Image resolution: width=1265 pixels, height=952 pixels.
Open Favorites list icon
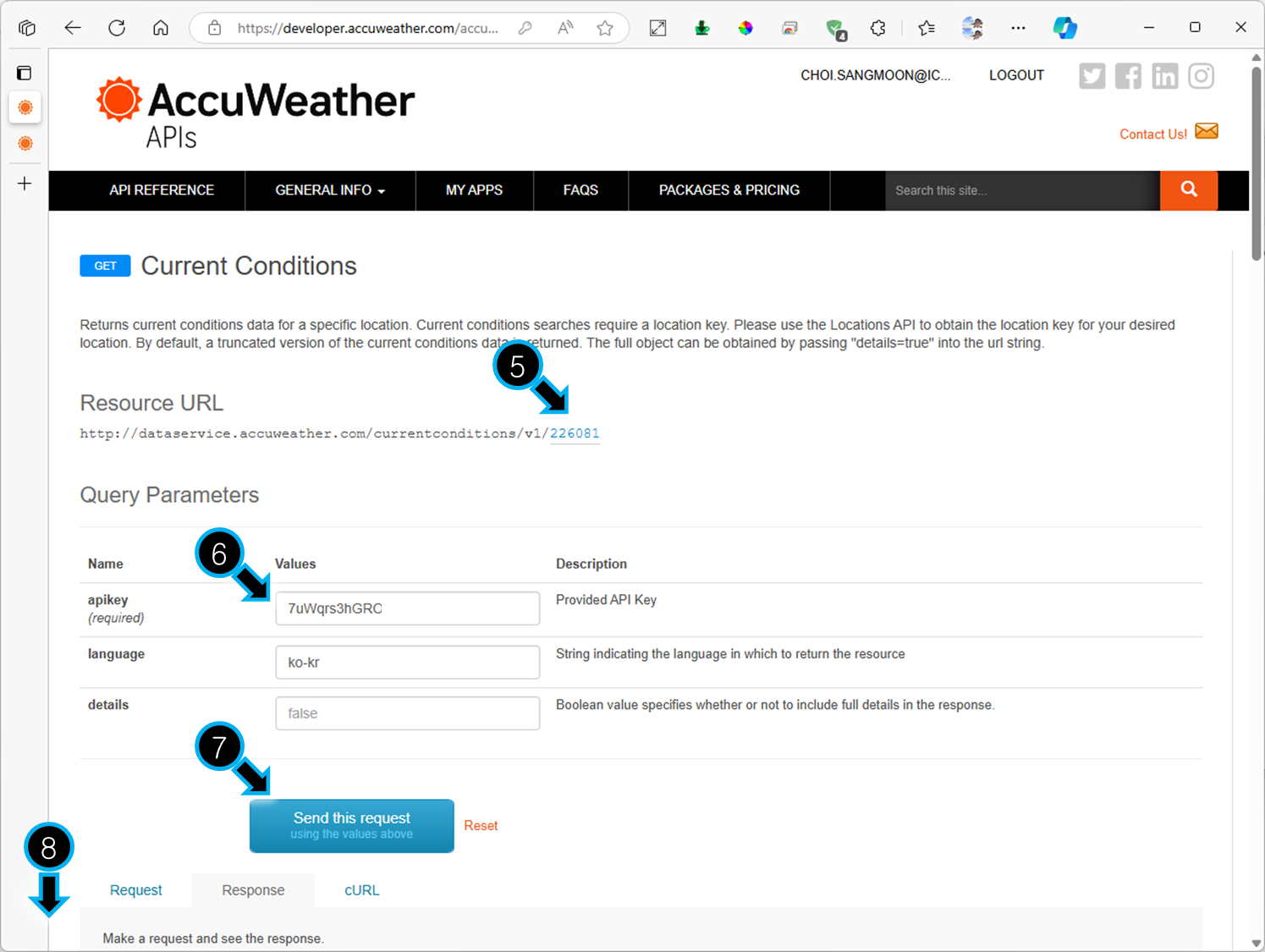(927, 28)
